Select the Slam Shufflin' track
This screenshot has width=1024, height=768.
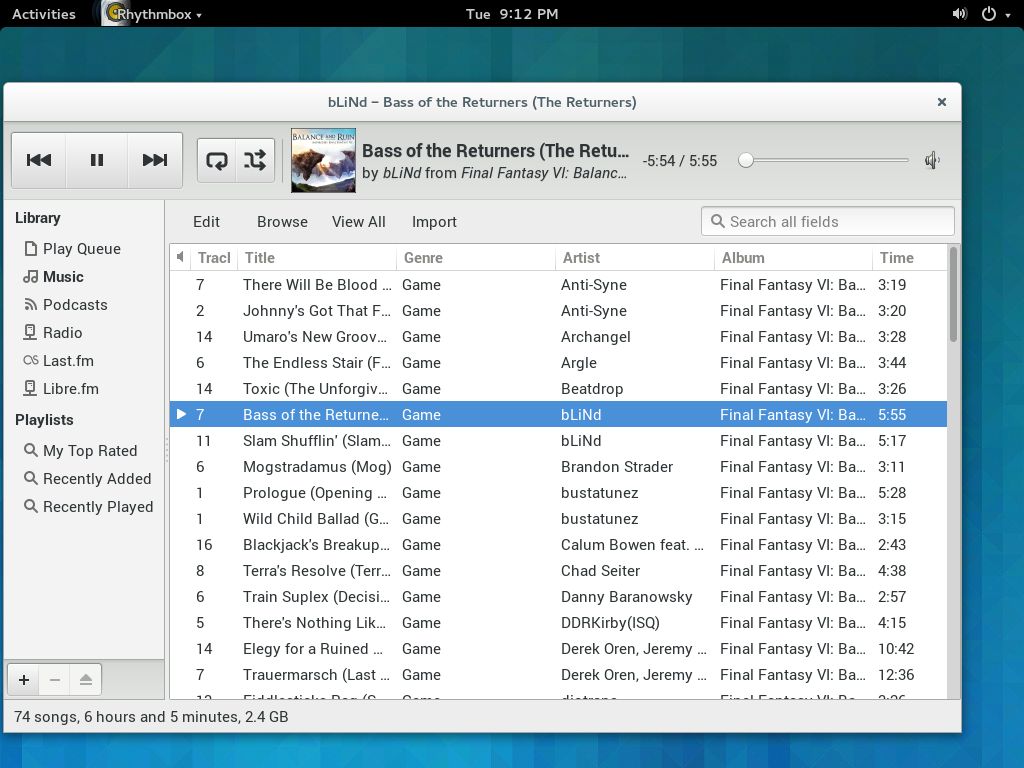click(558, 441)
